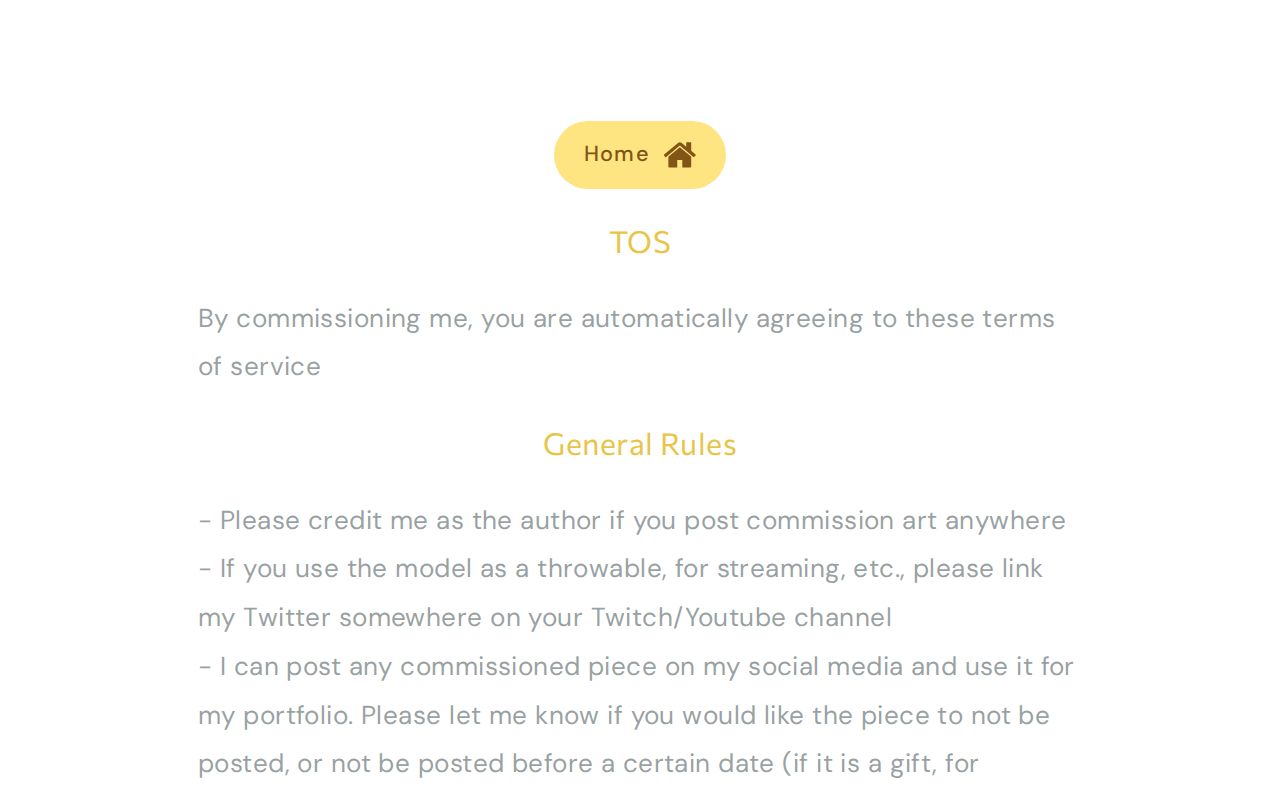Screen dimensions: 1280x800
Task: Select the General Rules section heading
Action: coord(639,445)
